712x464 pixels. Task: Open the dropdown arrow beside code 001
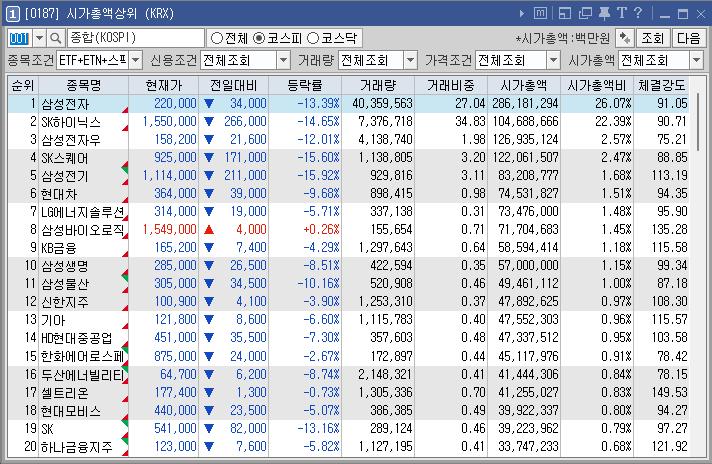(40, 38)
